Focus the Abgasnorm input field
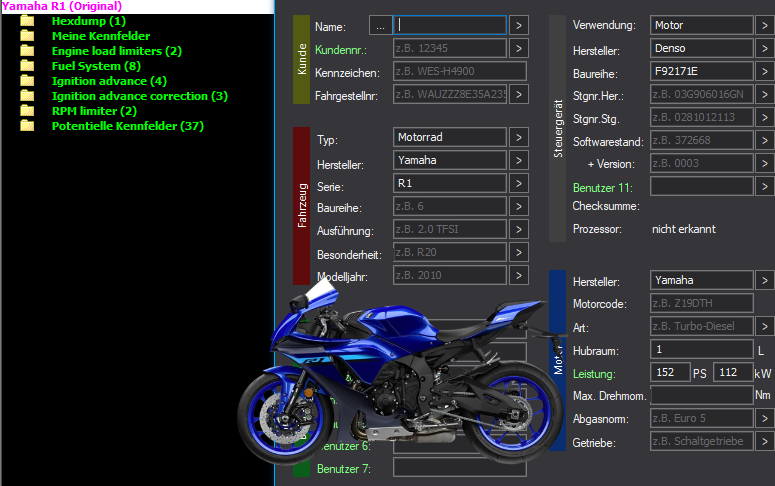775x486 pixels. coord(701,418)
